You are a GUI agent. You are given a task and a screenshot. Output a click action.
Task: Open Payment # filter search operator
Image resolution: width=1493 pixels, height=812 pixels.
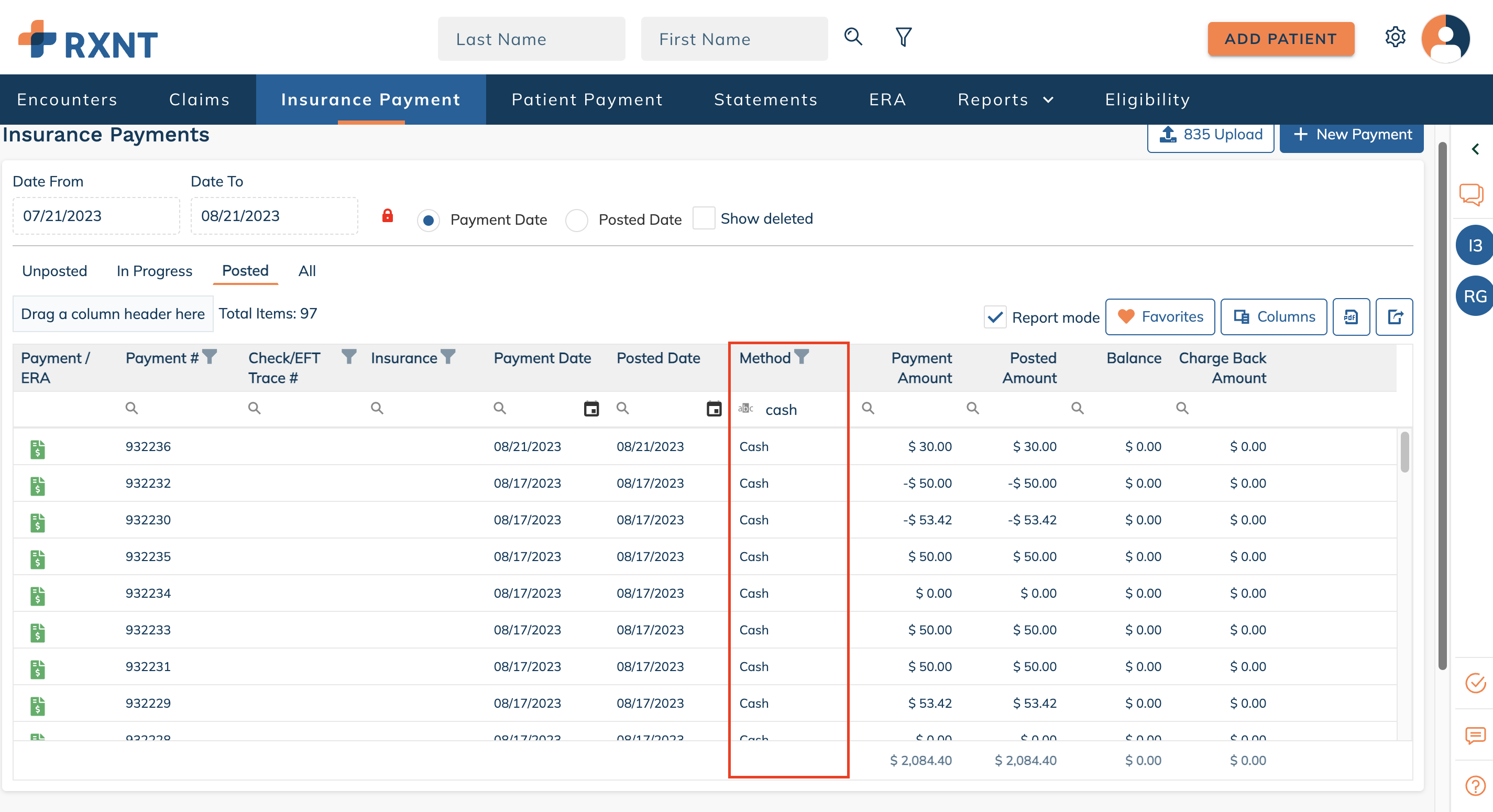tap(131, 408)
